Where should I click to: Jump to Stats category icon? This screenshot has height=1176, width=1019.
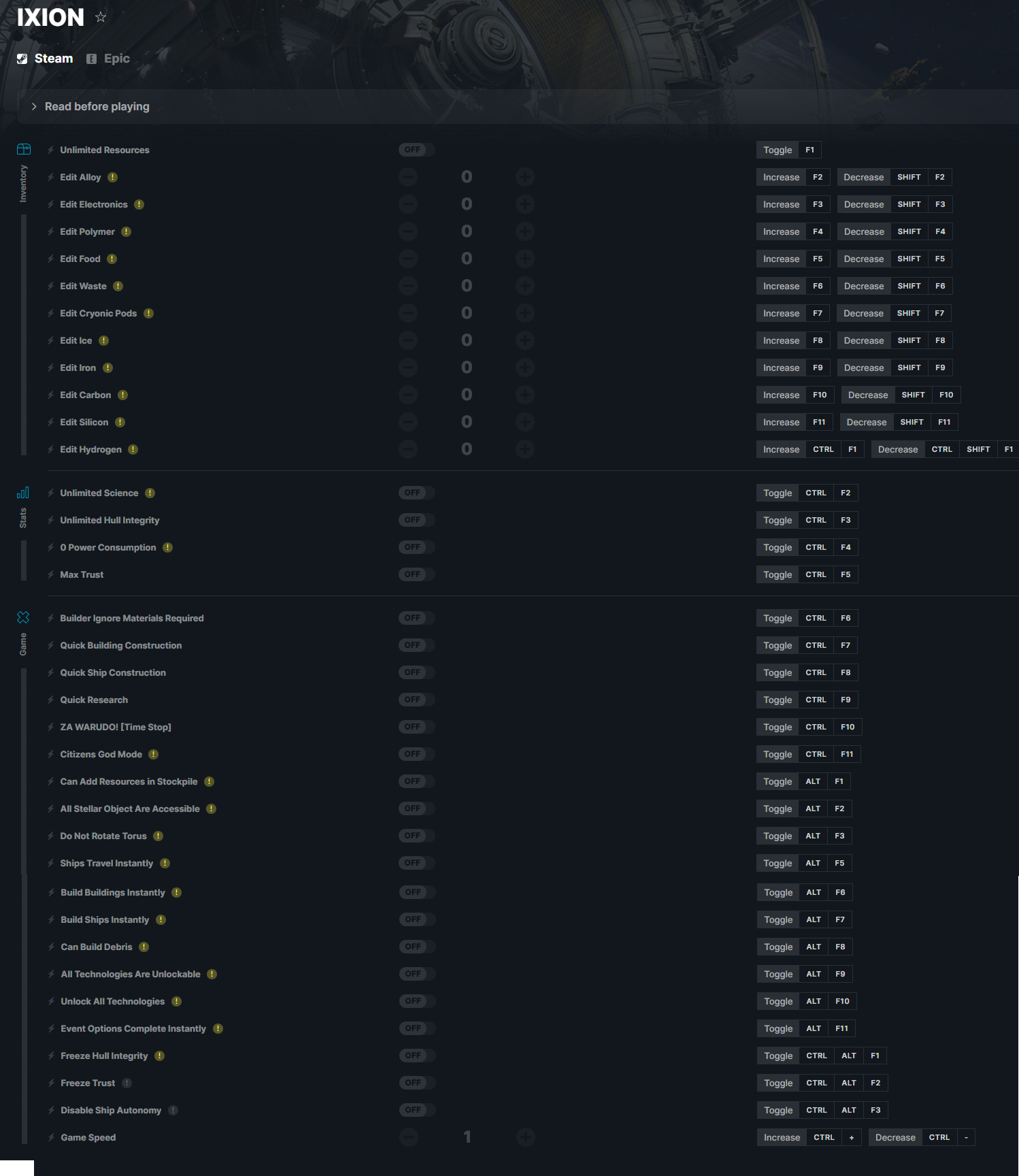tap(23, 492)
